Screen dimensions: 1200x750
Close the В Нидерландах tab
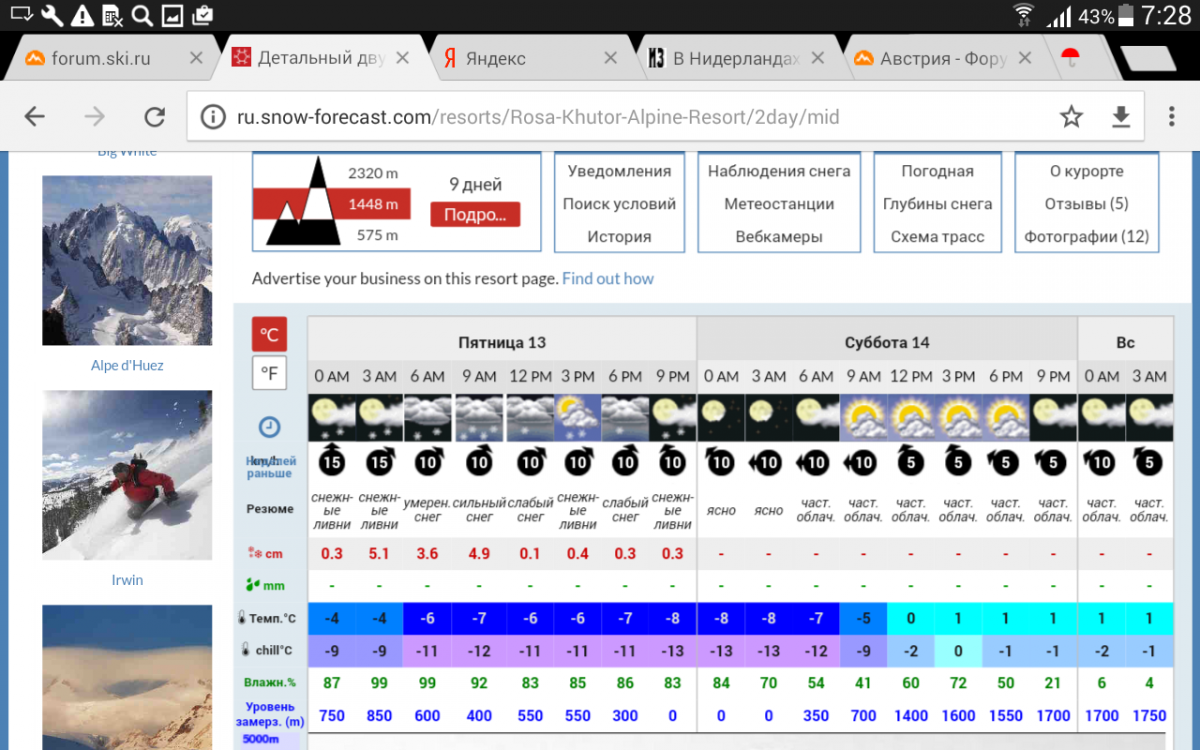(818, 58)
